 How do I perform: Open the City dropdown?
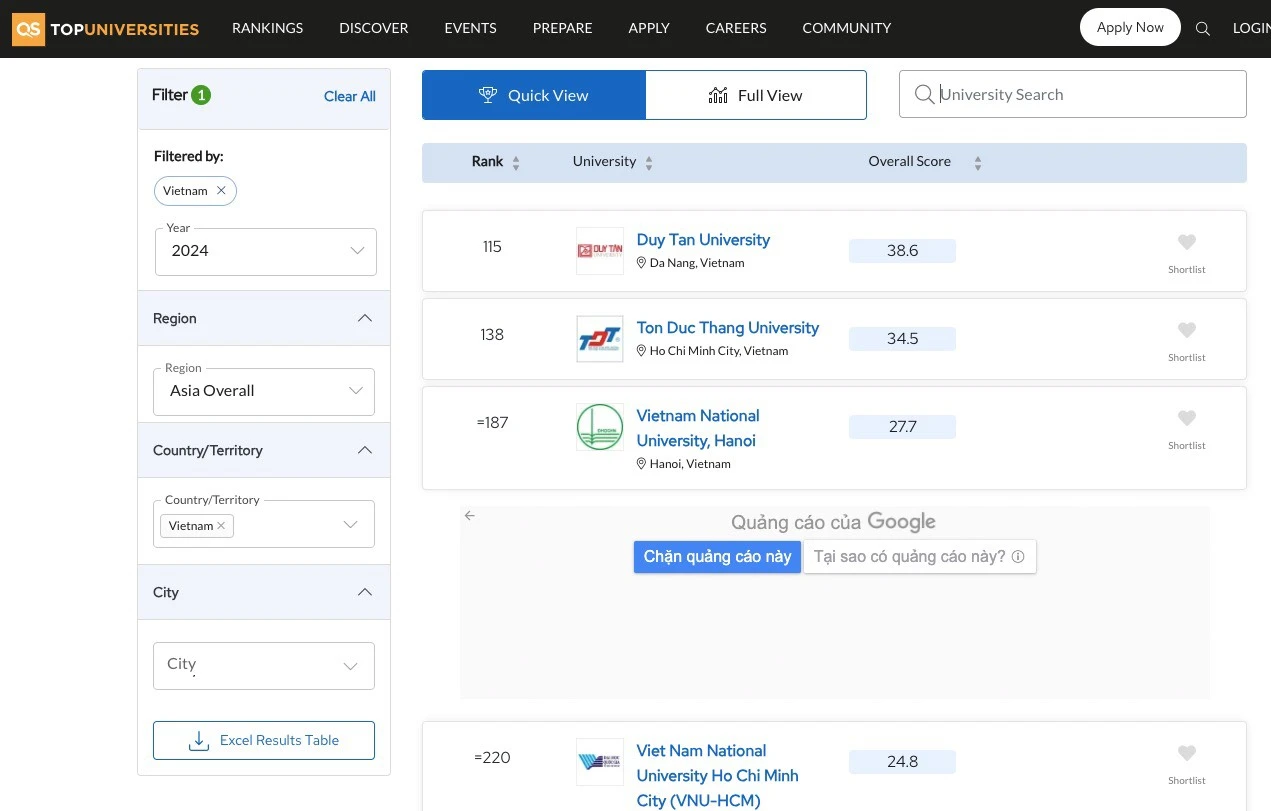[x=264, y=665]
